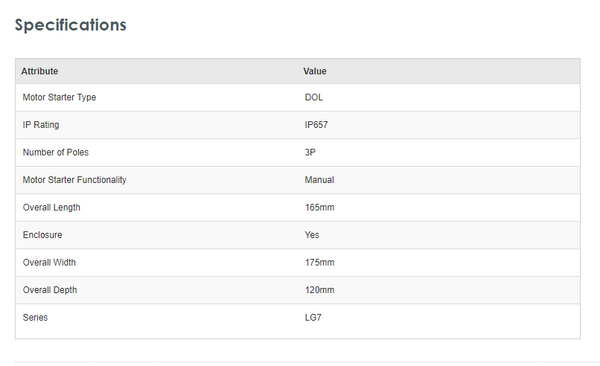Click the DOL value cell
This screenshot has height=366, width=600.
pos(314,97)
